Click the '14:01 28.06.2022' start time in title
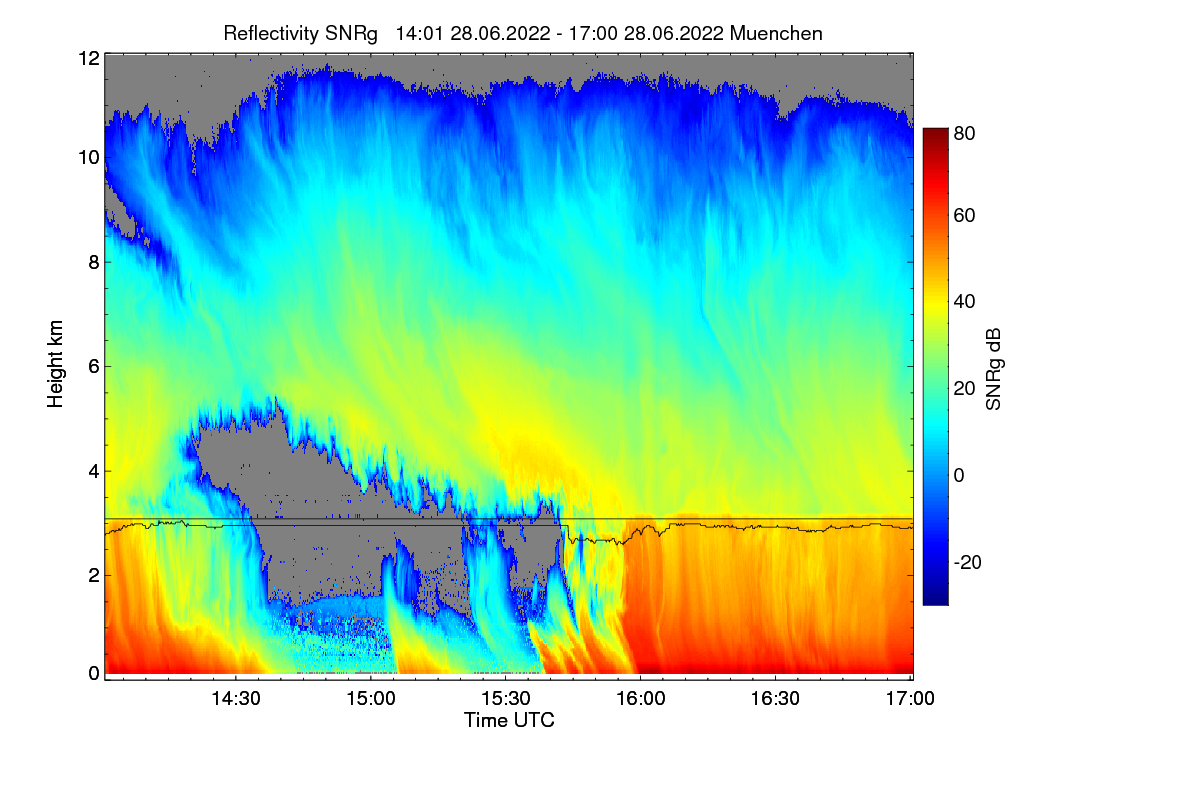Image resolution: width=1200 pixels, height=800 pixels. (x=474, y=33)
